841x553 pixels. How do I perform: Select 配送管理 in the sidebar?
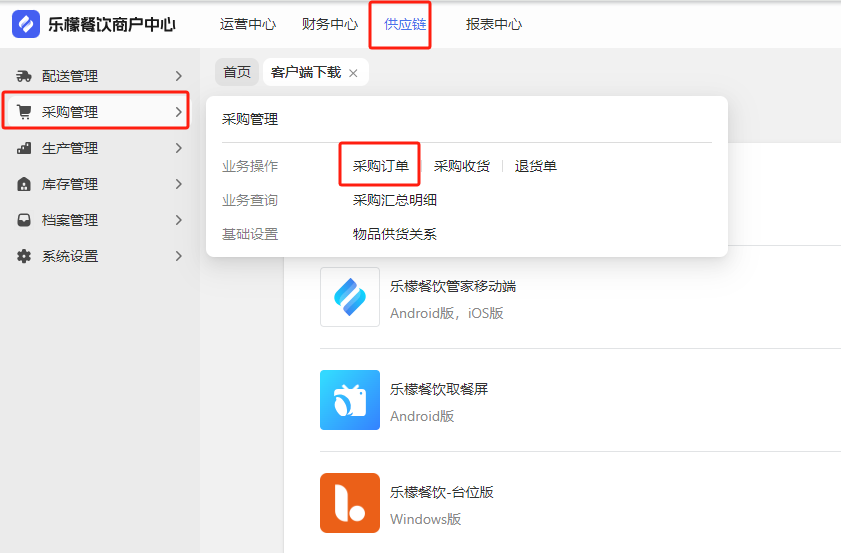[97, 76]
